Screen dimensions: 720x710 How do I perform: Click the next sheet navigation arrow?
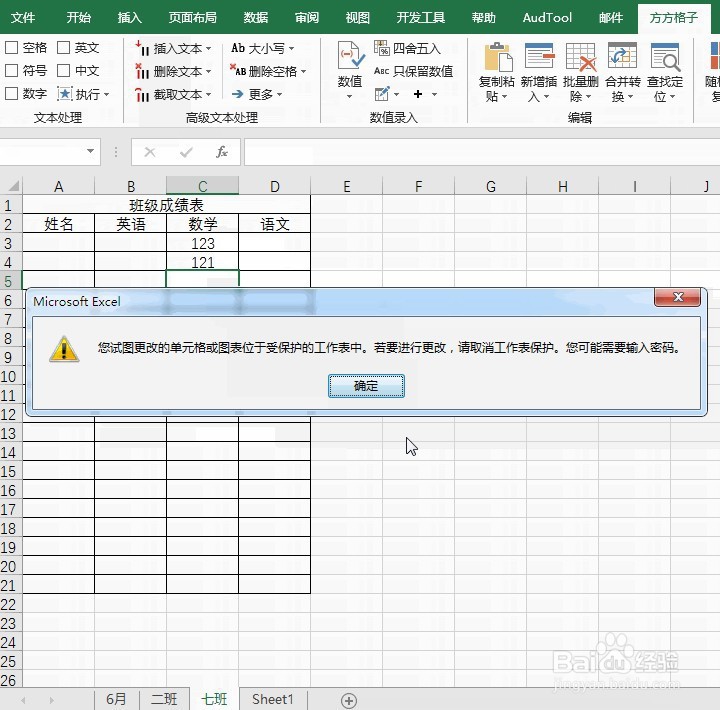pos(51,700)
